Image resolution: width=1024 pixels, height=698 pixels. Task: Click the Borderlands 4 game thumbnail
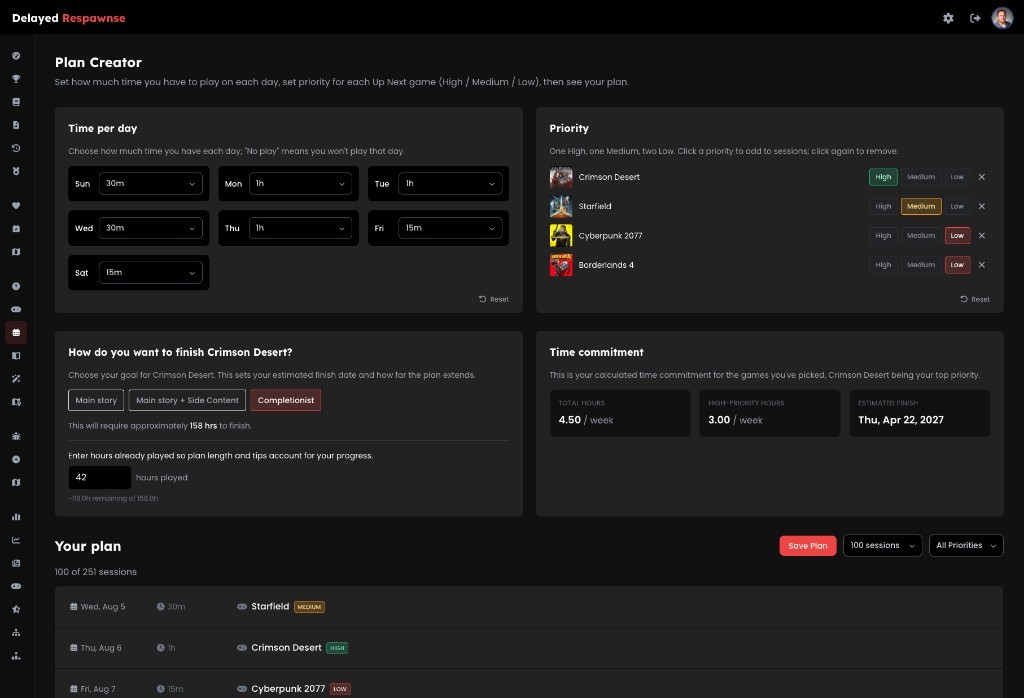click(561, 265)
